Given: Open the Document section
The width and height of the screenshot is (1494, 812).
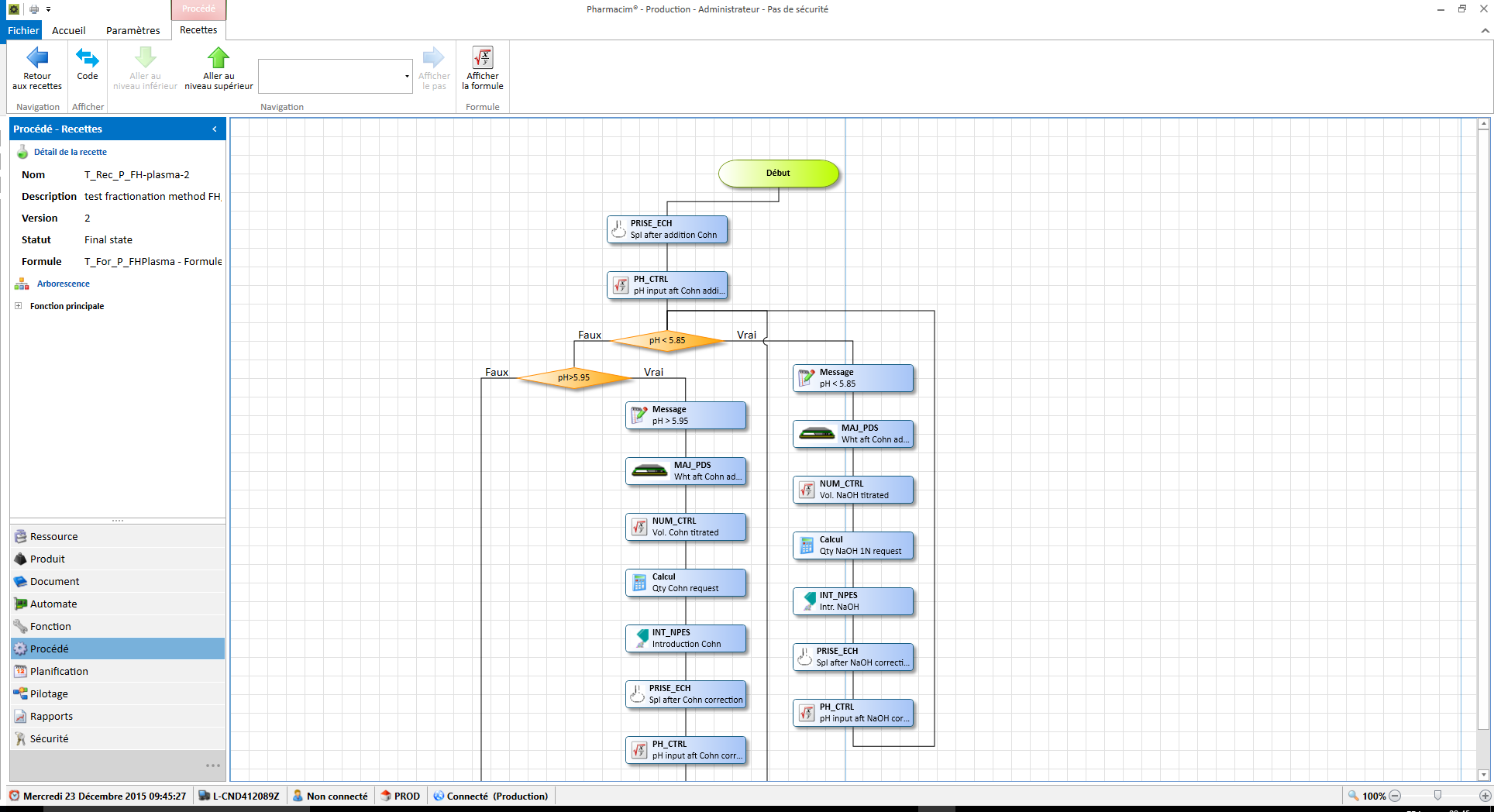Looking at the screenshot, I should 118,581.
